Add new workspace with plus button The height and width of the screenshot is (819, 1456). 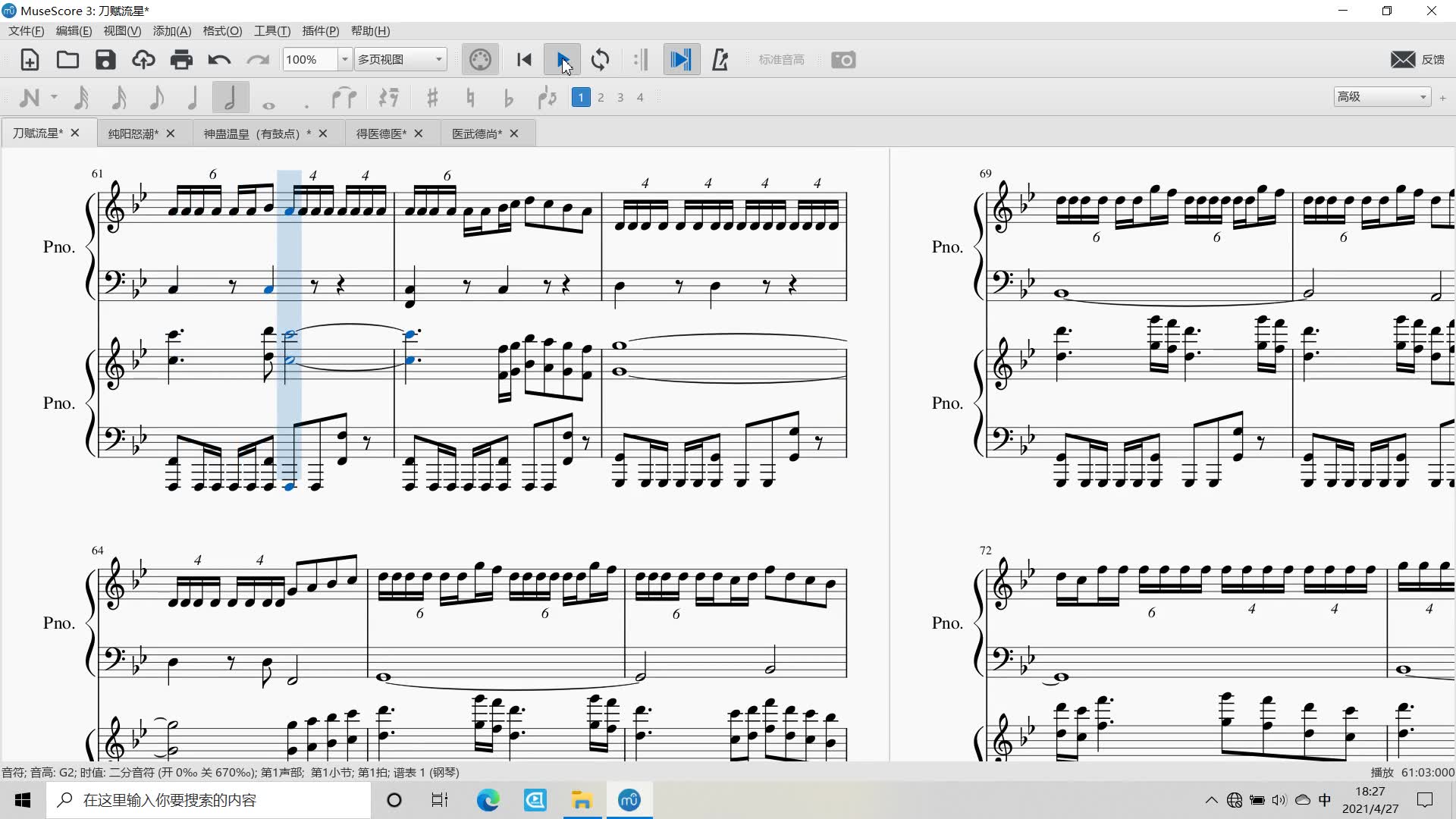[x=1442, y=98]
